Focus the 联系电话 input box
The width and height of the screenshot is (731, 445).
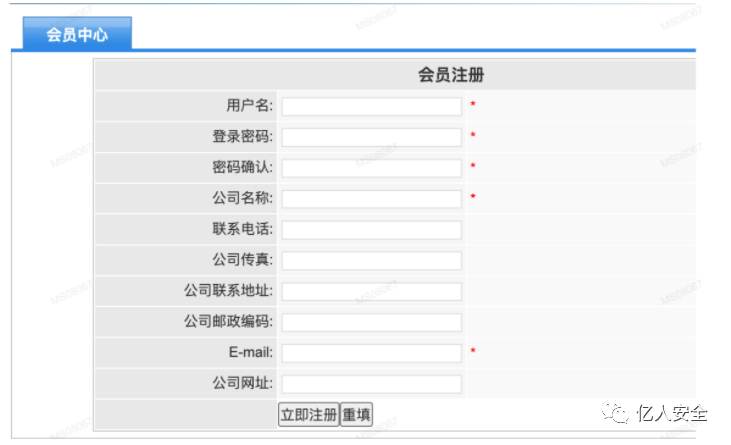click(x=371, y=230)
